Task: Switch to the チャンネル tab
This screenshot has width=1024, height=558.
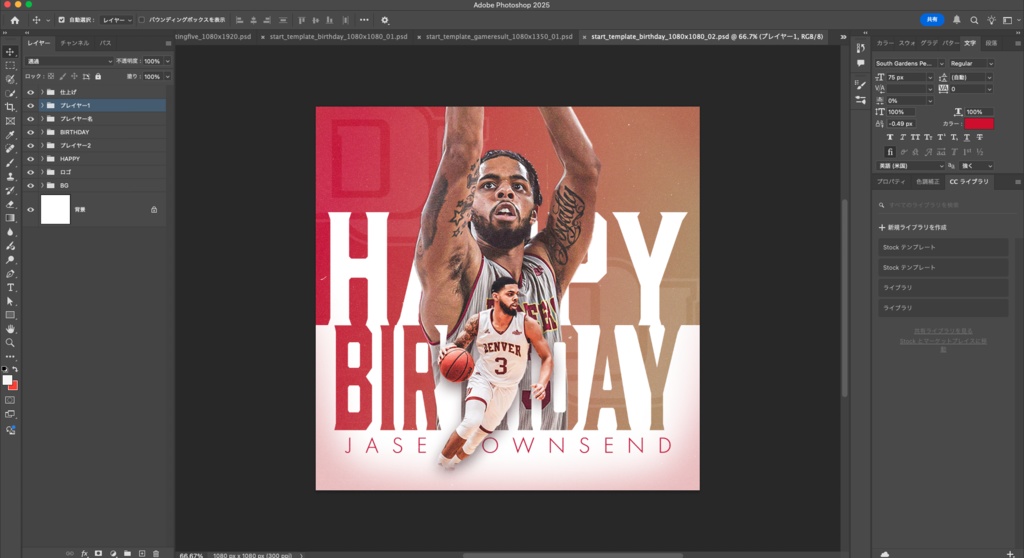Action: [74, 43]
